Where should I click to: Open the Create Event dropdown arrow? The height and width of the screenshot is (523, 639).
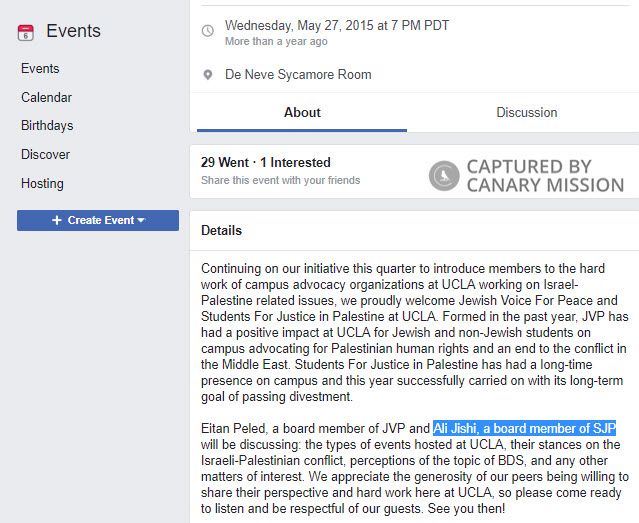(x=141, y=220)
